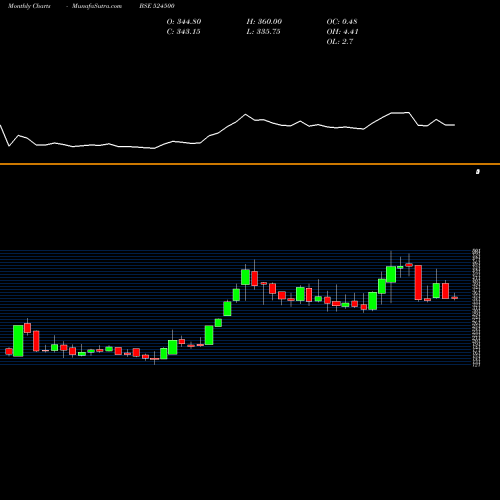Select the close value C: 343.15
This screenshot has width=500, height=500.
(x=183, y=32)
